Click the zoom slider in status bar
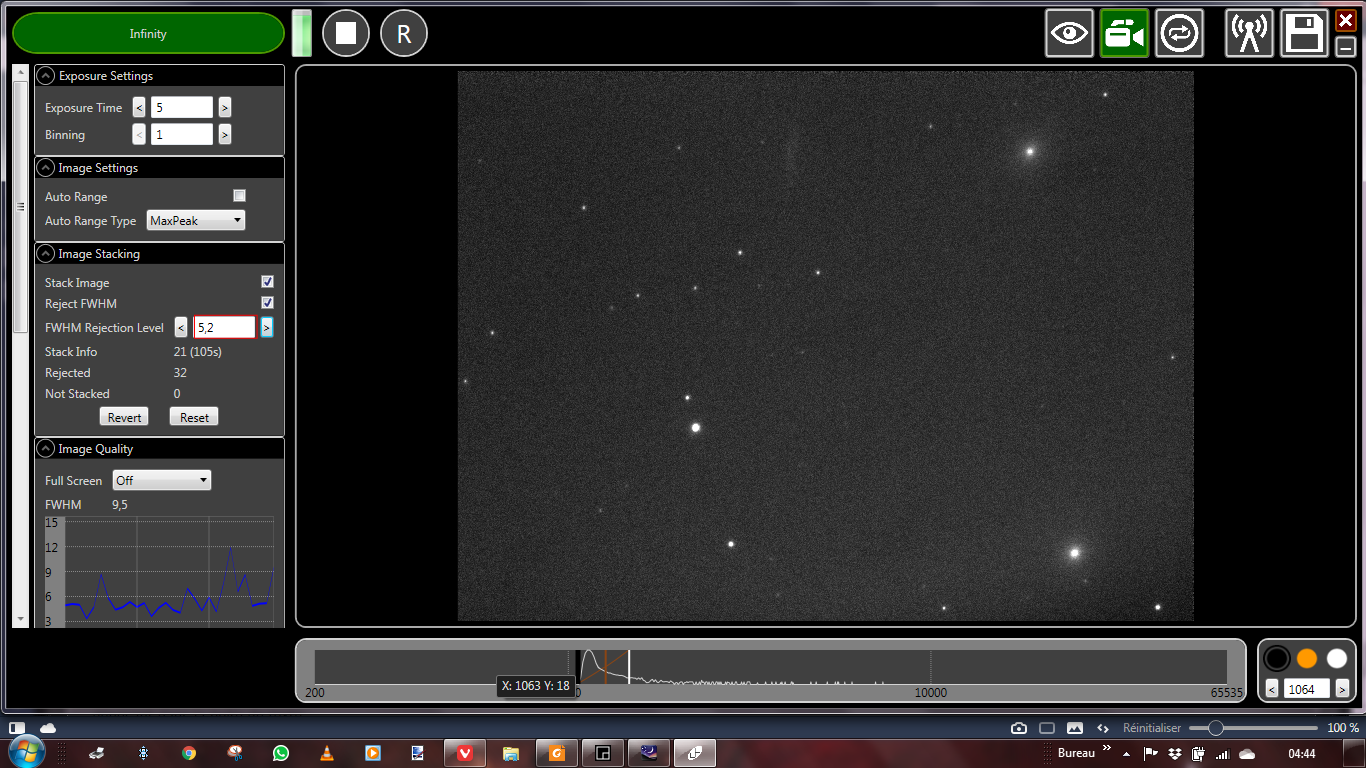 click(1254, 728)
